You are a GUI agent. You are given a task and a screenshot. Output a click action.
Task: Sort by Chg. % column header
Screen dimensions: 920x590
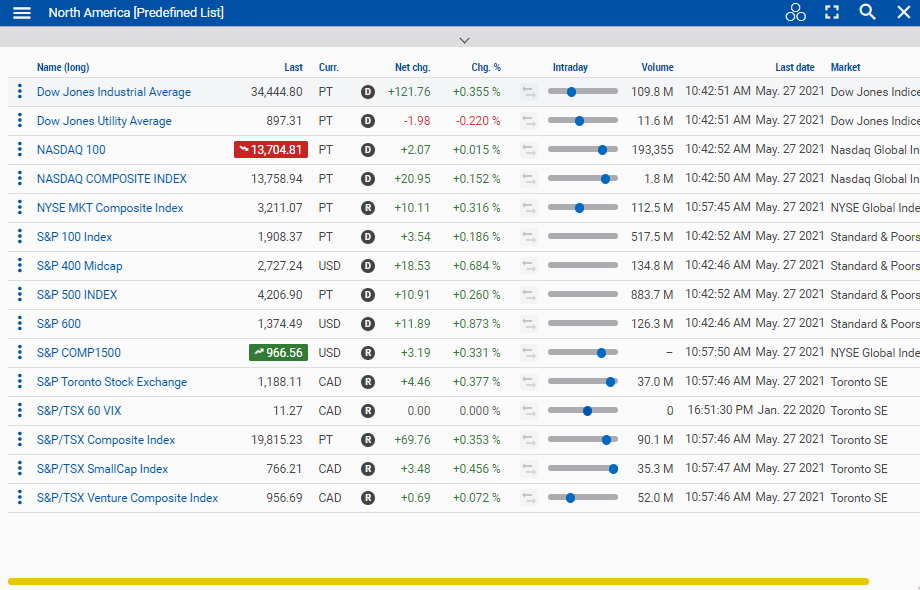pos(486,67)
